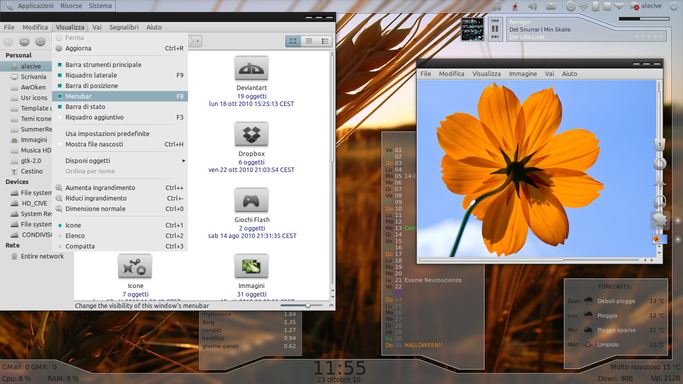Select the Icone view radio option

click(120, 225)
